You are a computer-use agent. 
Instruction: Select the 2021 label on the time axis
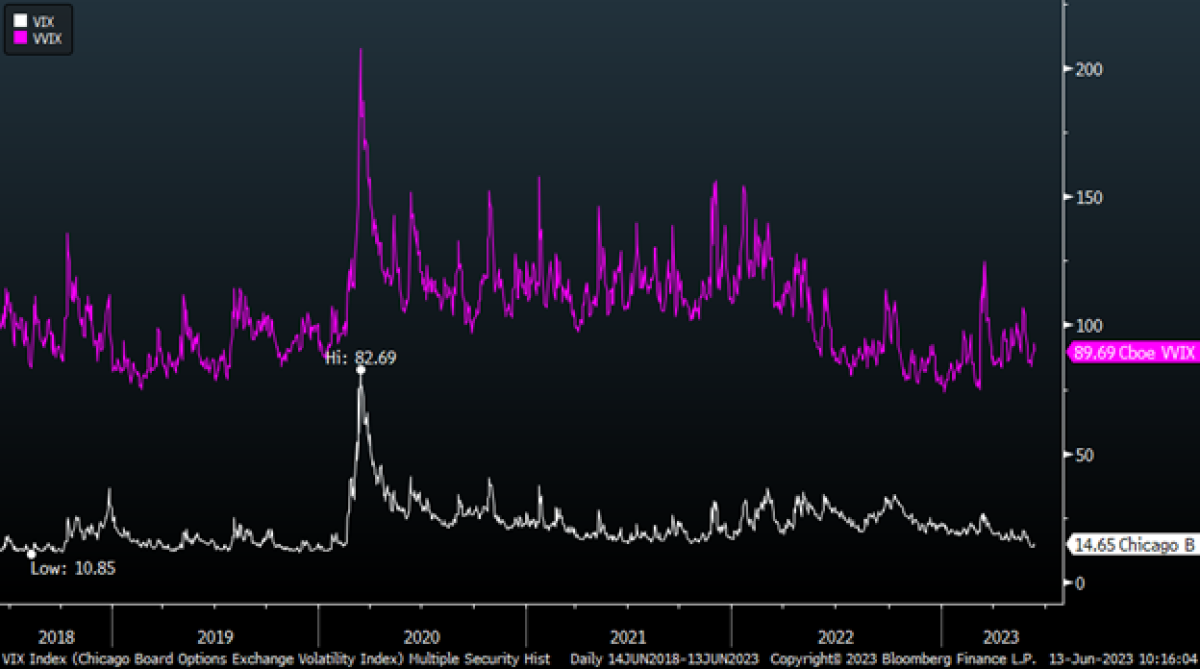click(629, 636)
